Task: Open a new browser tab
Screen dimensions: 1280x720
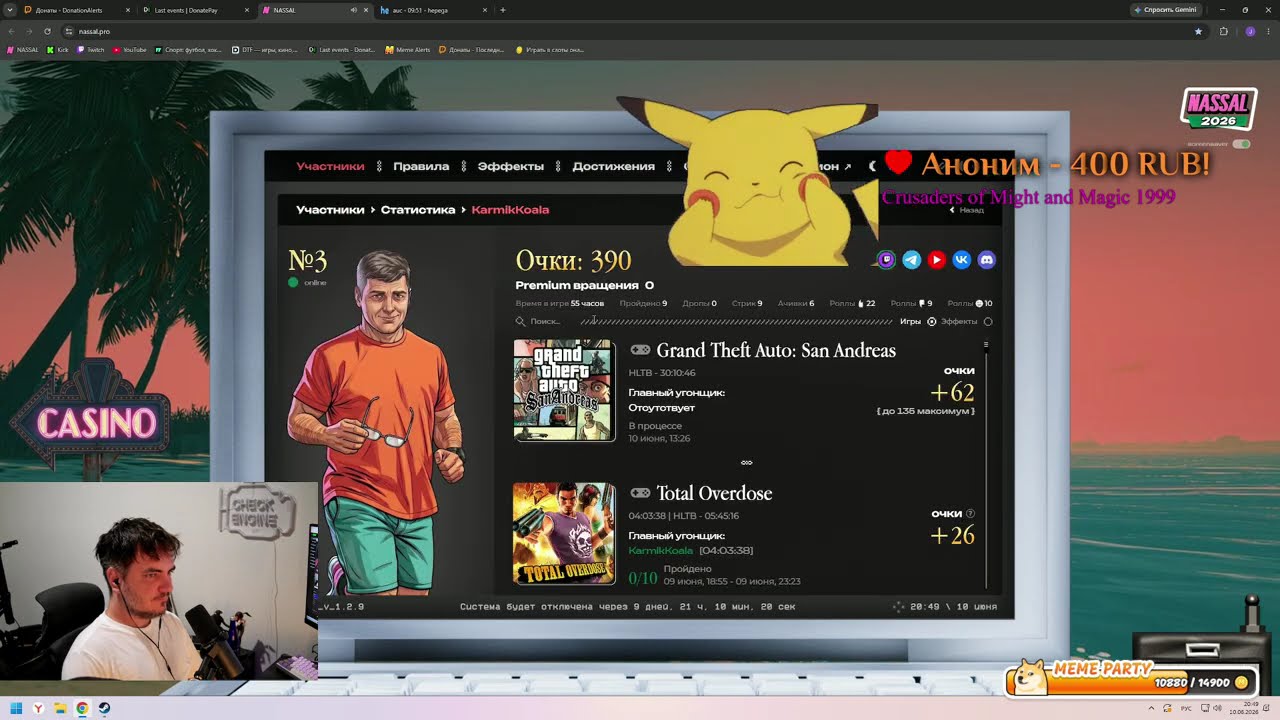Action: coord(503,10)
